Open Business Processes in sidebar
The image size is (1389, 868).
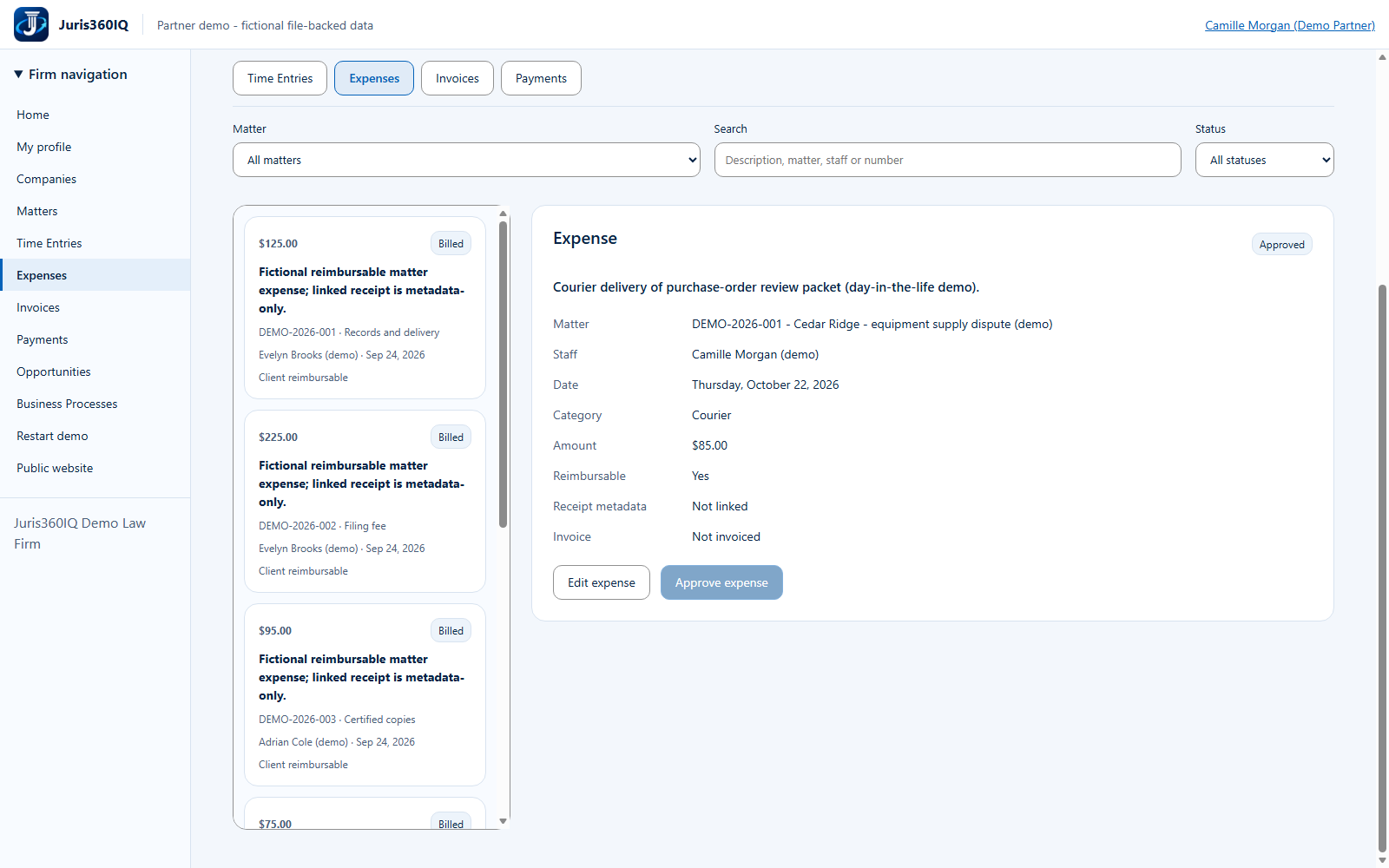coord(95,404)
